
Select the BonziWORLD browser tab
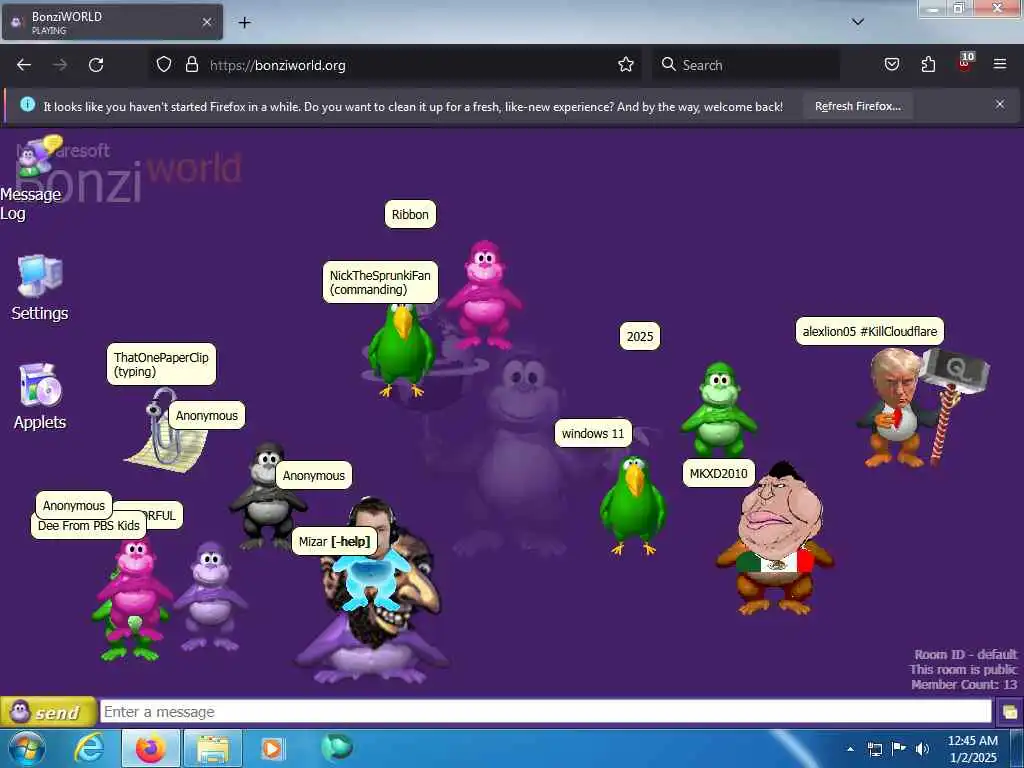pyautogui.click(x=112, y=22)
